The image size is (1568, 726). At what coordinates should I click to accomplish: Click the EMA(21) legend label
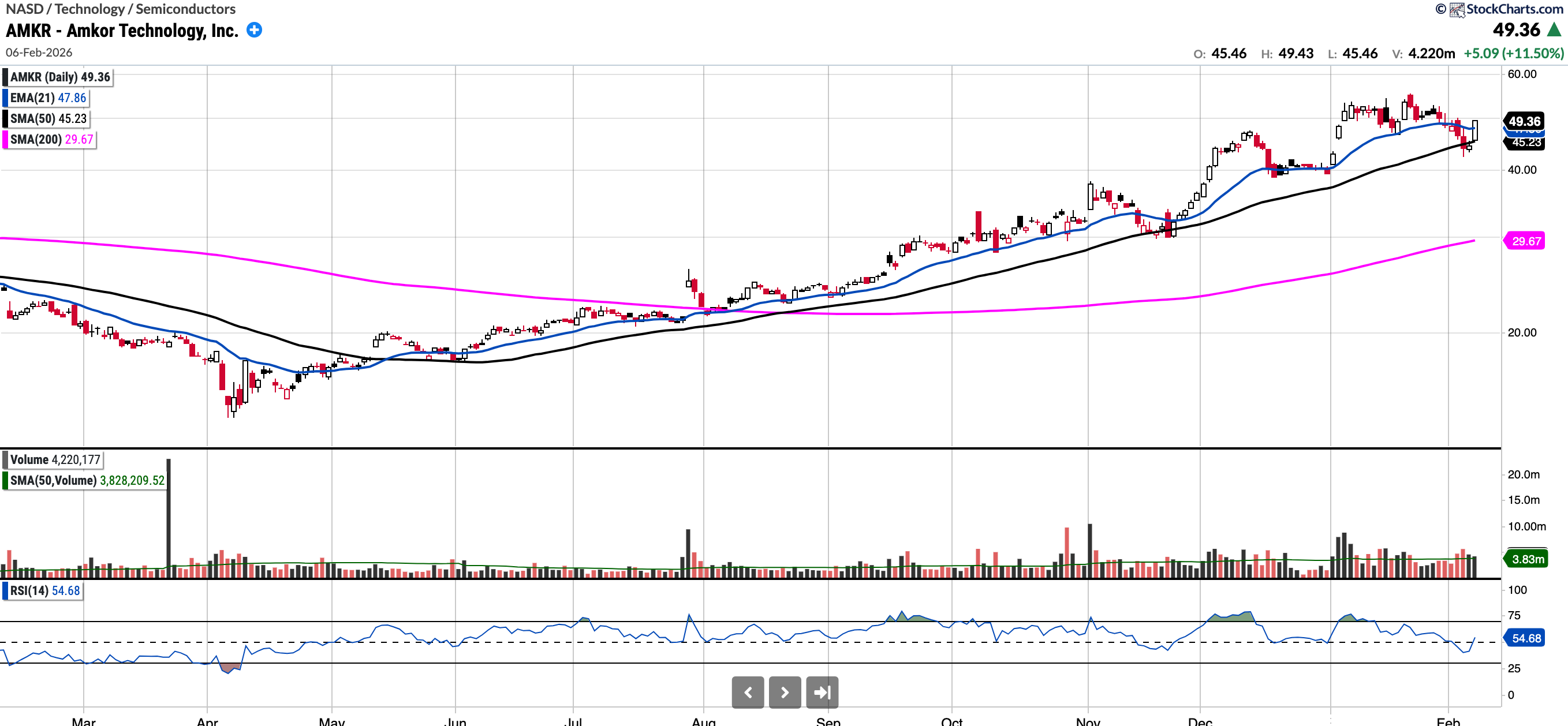[47, 98]
